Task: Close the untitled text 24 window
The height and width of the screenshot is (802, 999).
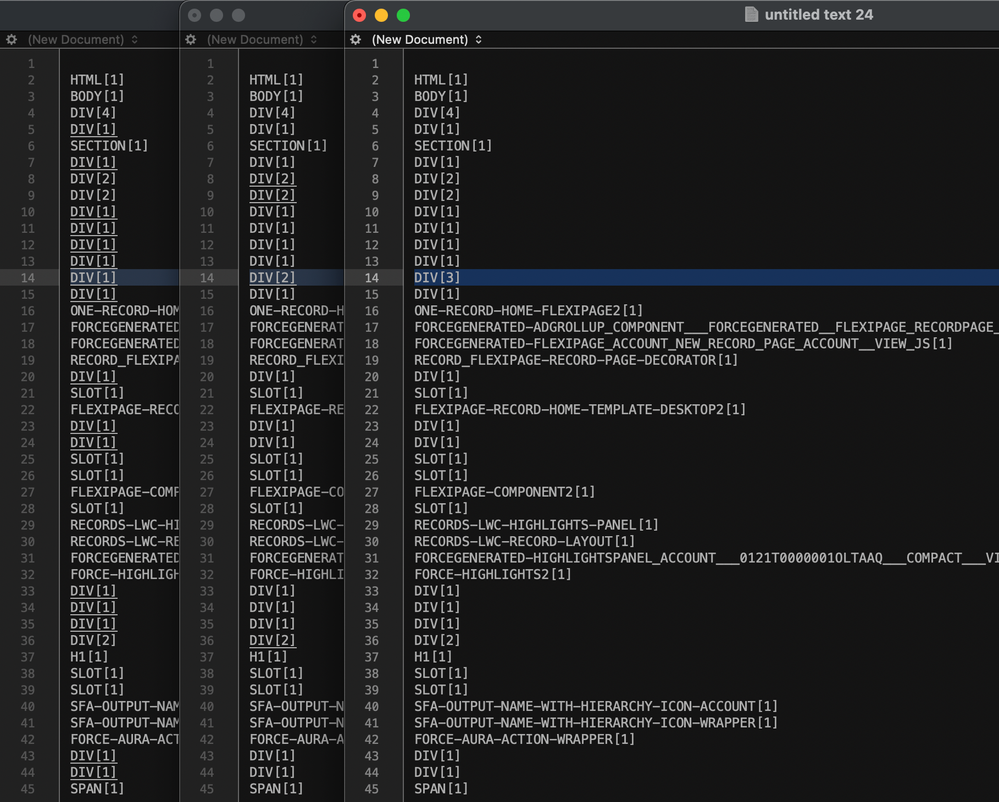Action: (x=360, y=15)
